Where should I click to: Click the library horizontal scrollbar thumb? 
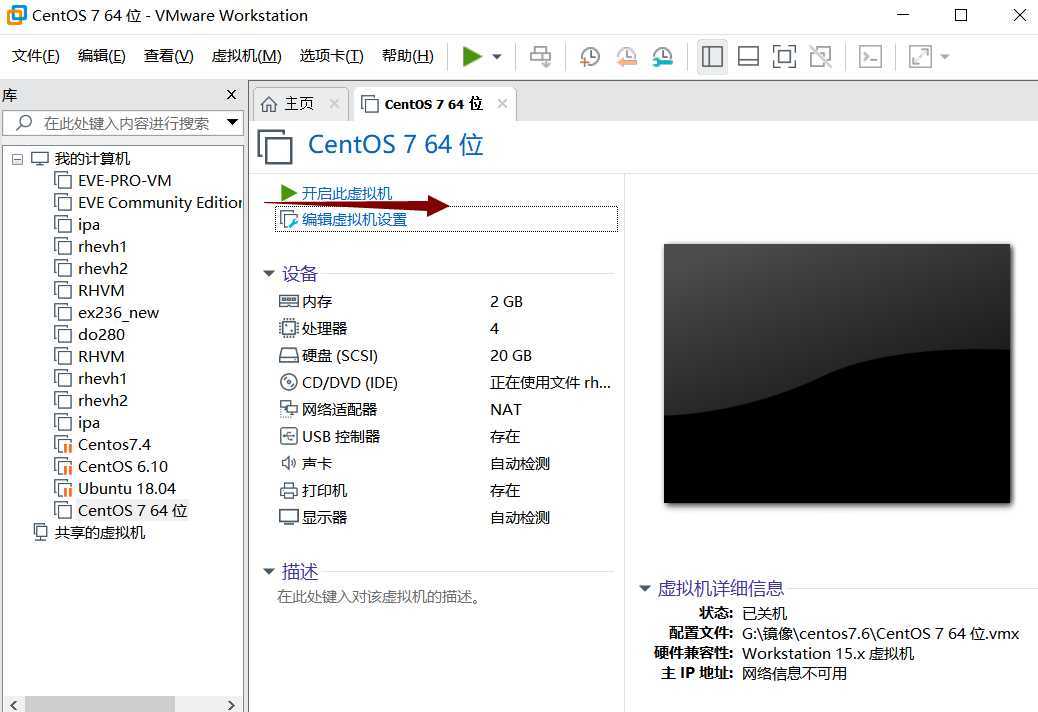tap(99, 705)
